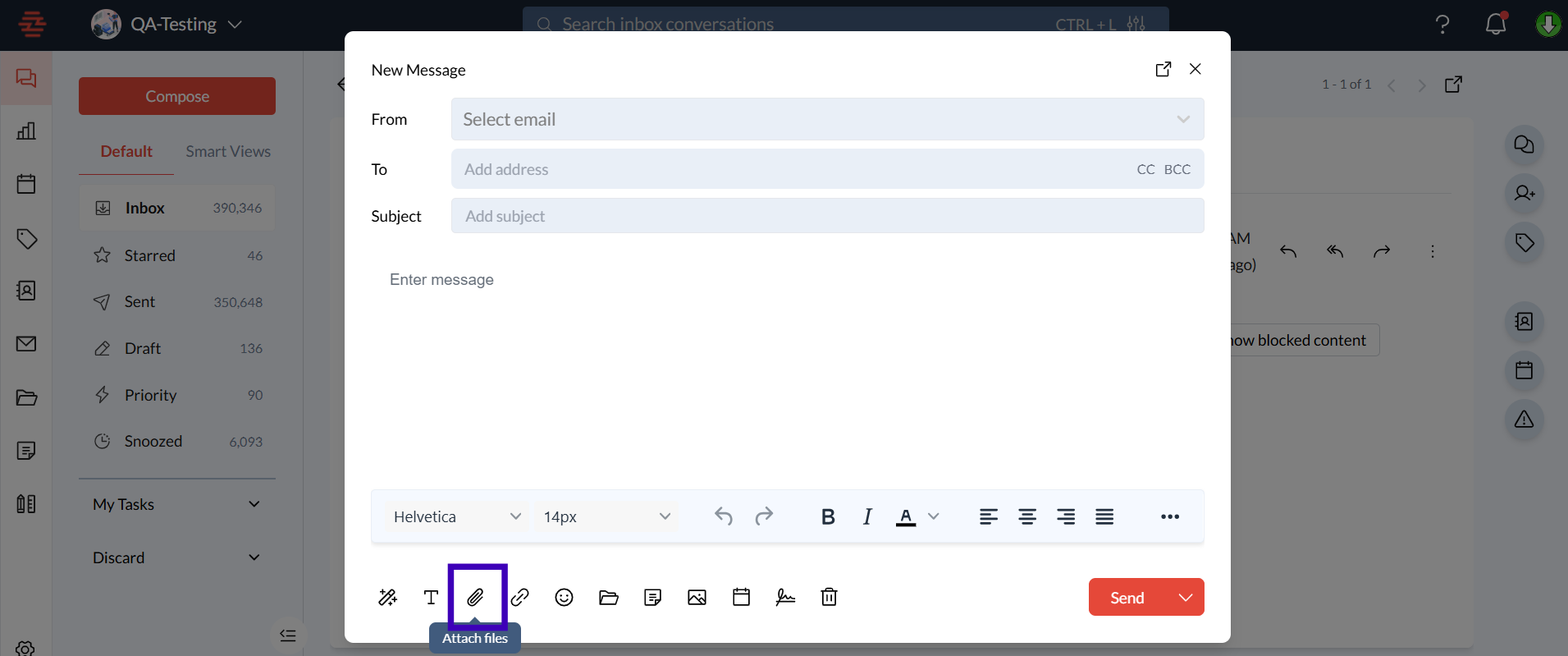Viewport: 1568px width, 656px height.
Task: Choose the Helvetica font dropdown
Action: (x=457, y=516)
